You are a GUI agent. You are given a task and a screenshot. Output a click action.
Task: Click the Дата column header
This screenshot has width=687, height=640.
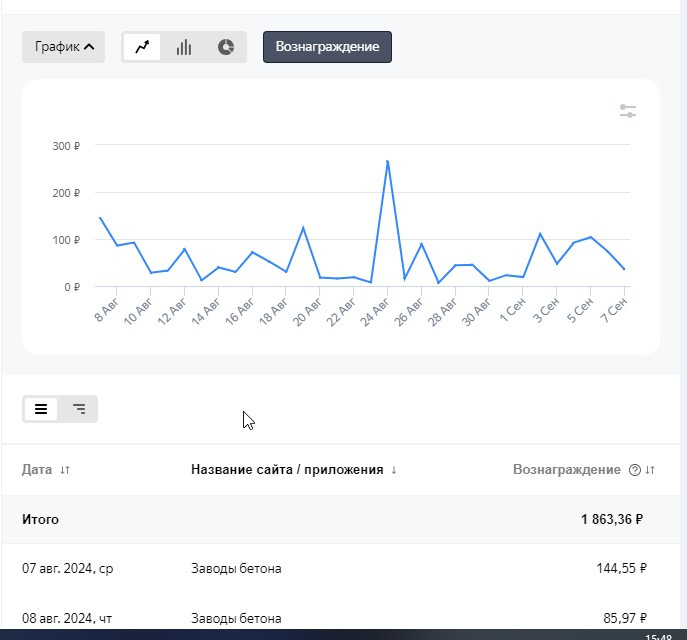point(37,470)
